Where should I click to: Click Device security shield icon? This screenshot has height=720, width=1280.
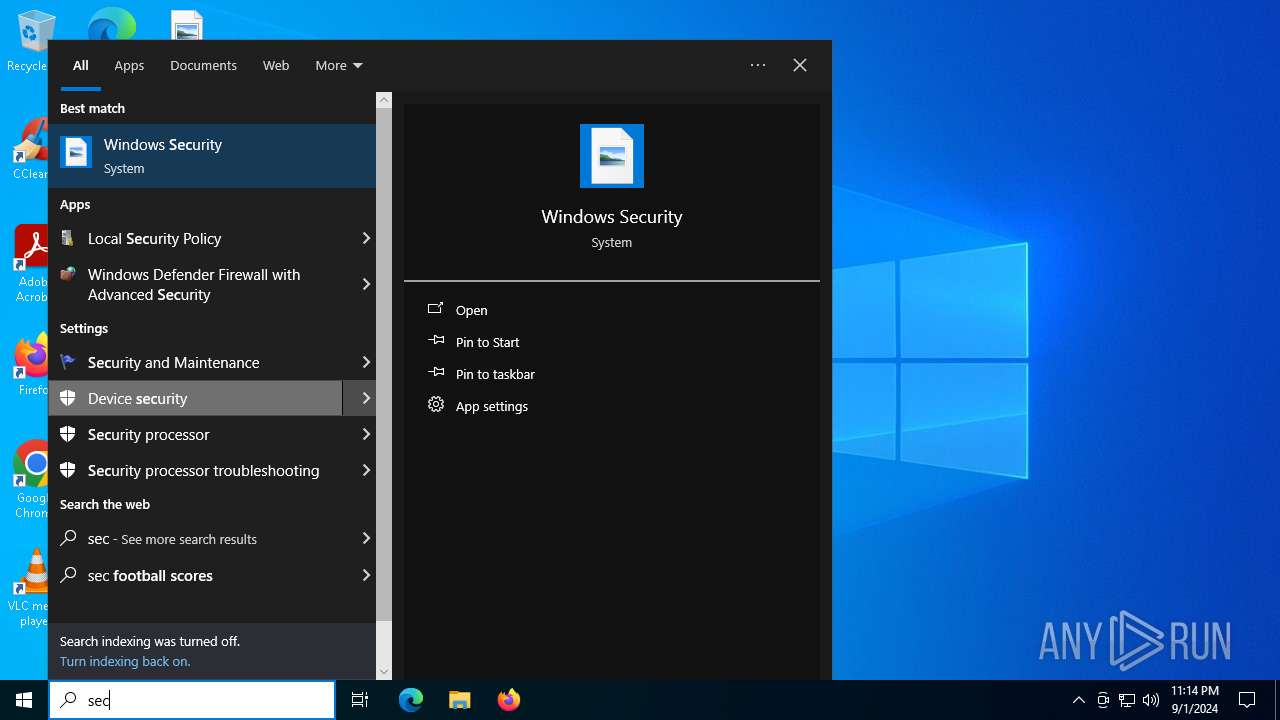(68, 398)
